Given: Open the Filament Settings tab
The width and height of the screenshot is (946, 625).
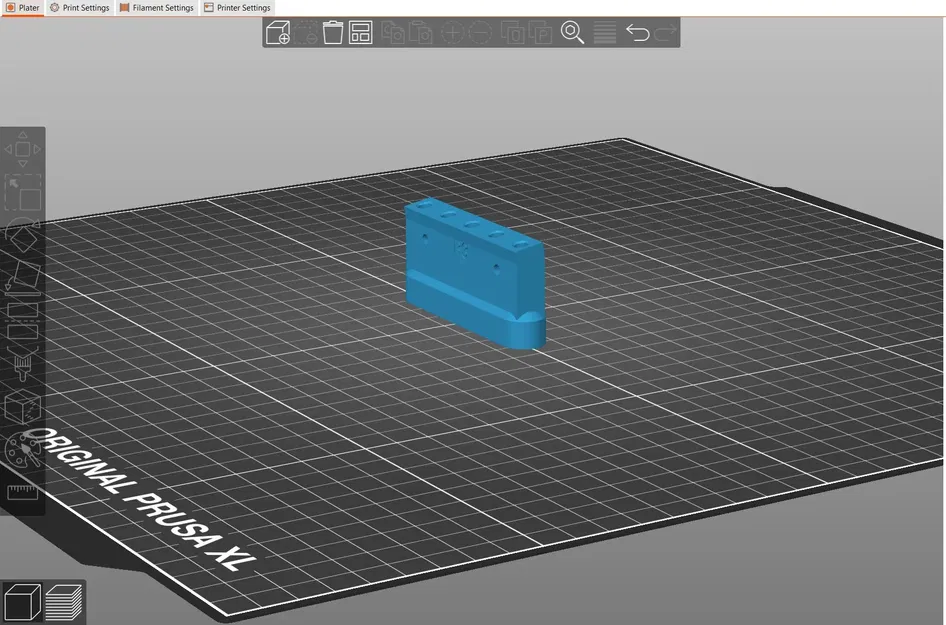Looking at the screenshot, I should (x=157, y=8).
